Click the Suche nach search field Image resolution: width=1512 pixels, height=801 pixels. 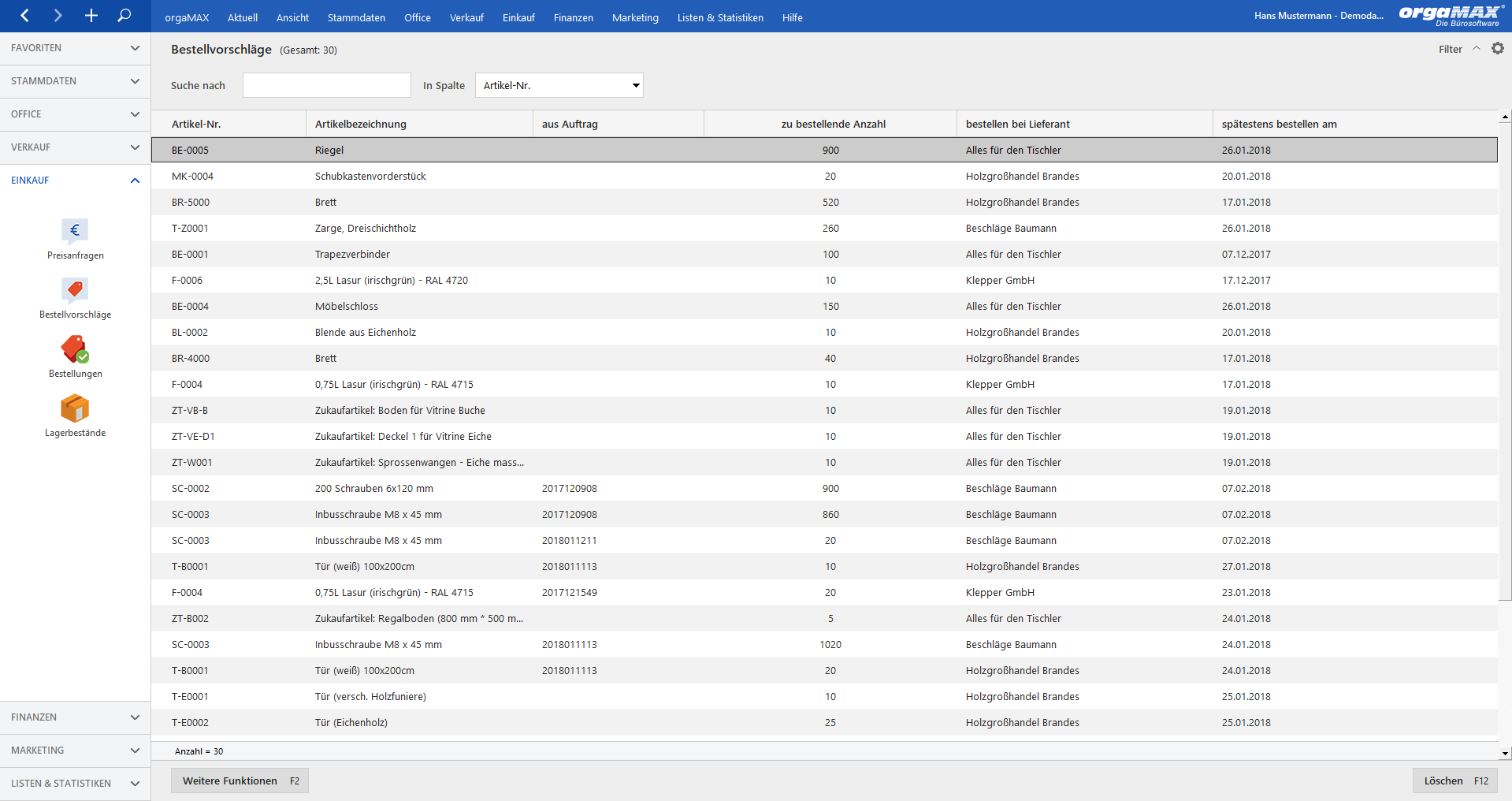click(327, 85)
